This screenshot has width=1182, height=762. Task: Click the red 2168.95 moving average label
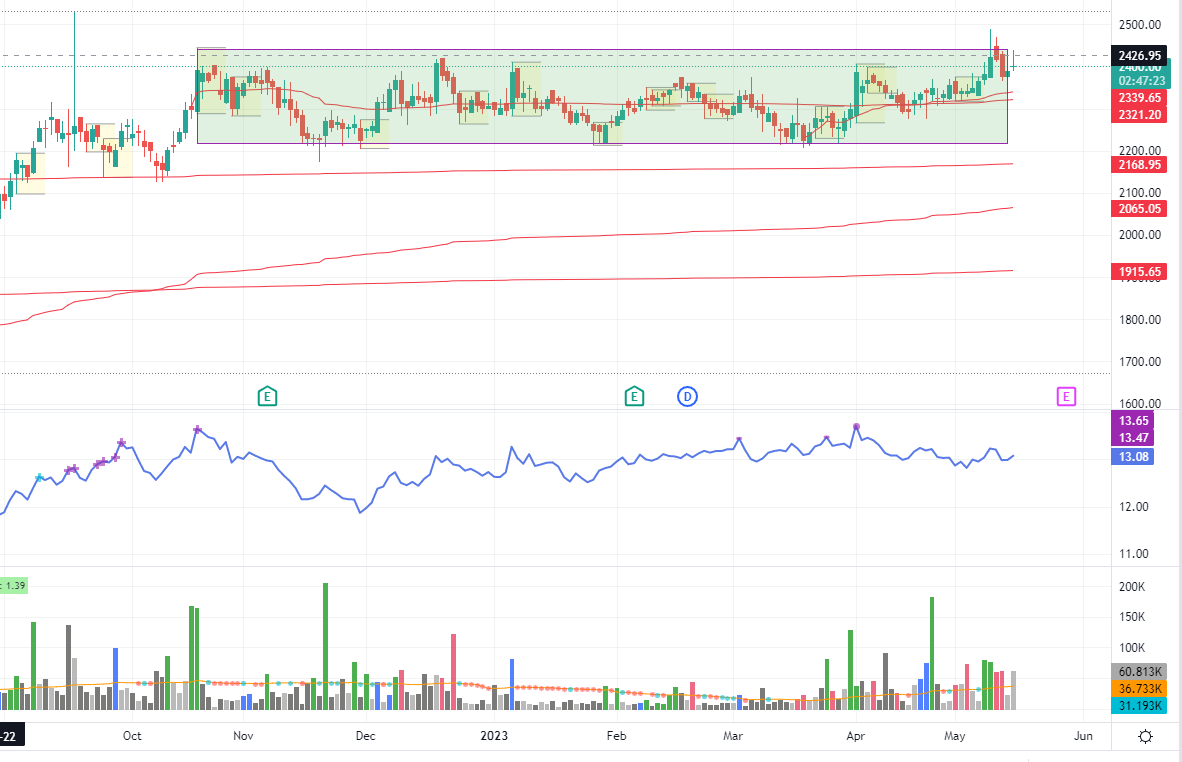1139,164
